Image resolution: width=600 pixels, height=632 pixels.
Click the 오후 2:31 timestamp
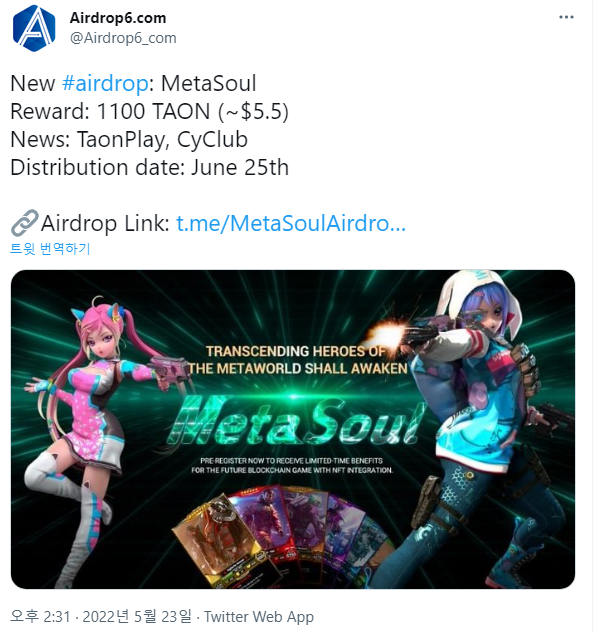(40, 617)
